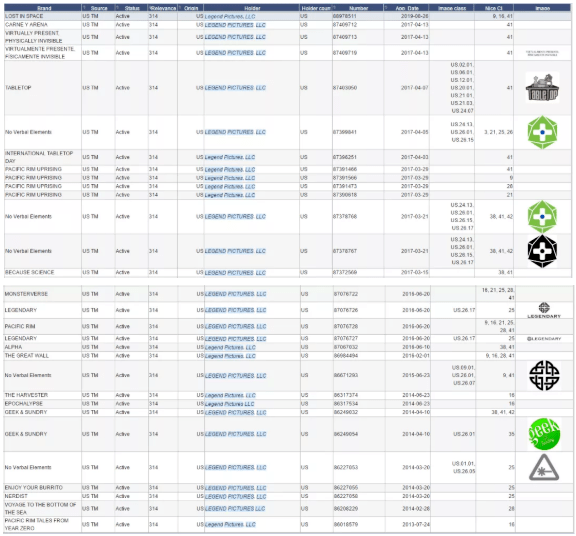Image resolution: width=576 pixels, height=536 pixels.
Task: Open the green Geek & Sundry logo
Action: pyautogui.click(x=544, y=434)
